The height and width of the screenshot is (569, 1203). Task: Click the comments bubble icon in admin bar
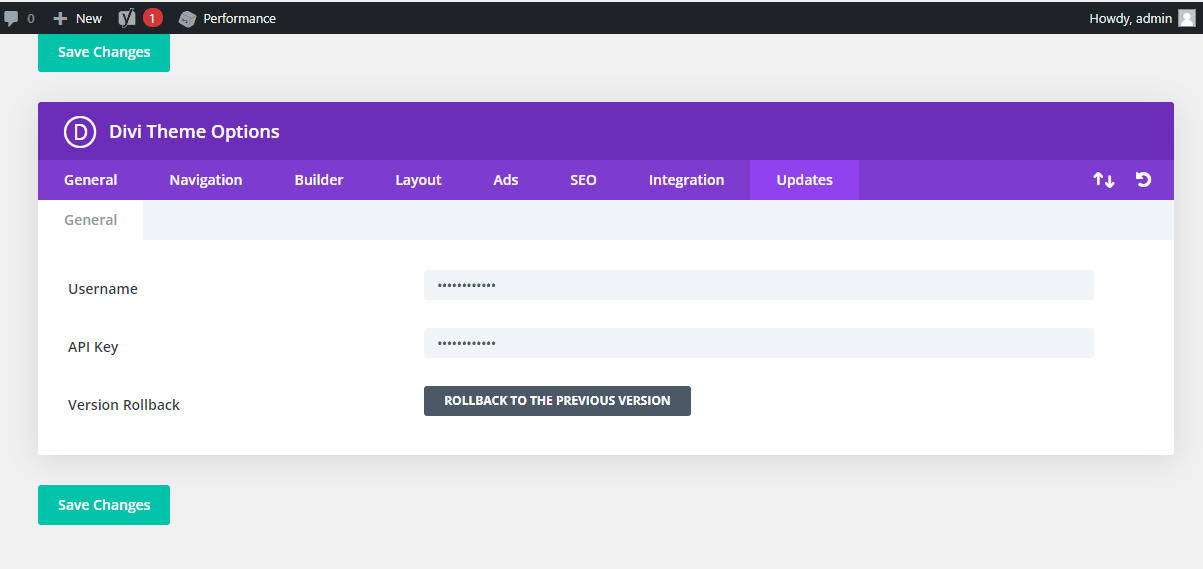(x=12, y=19)
